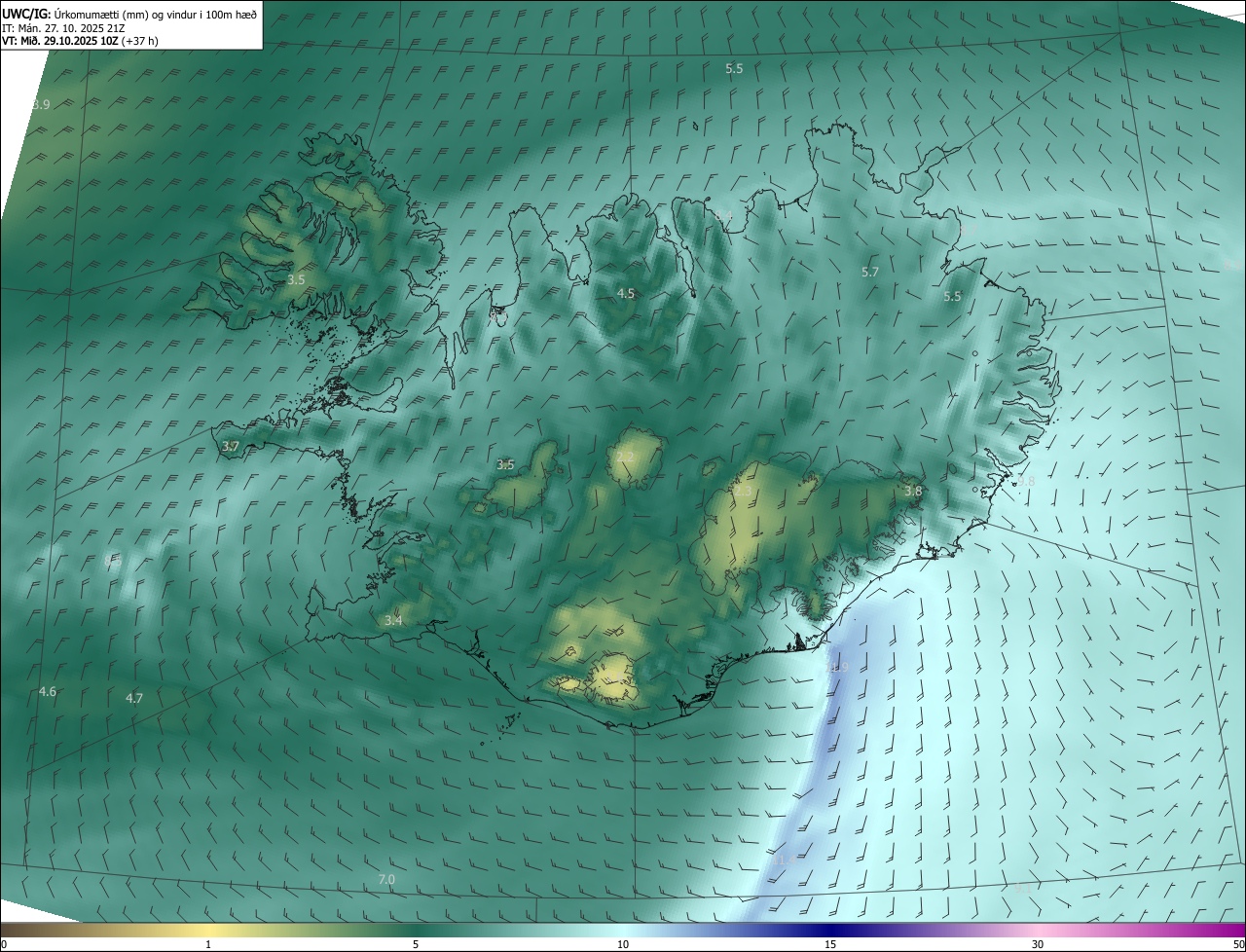This screenshot has width=1246, height=952.
Task: Select the "IT: Mán. 27. 10. 2025 21Z" line
Action: (x=65, y=27)
